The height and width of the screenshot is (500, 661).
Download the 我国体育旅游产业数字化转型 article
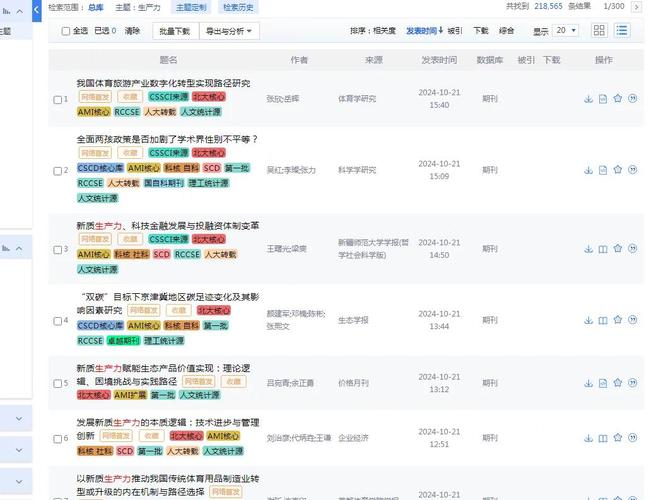[588, 99]
